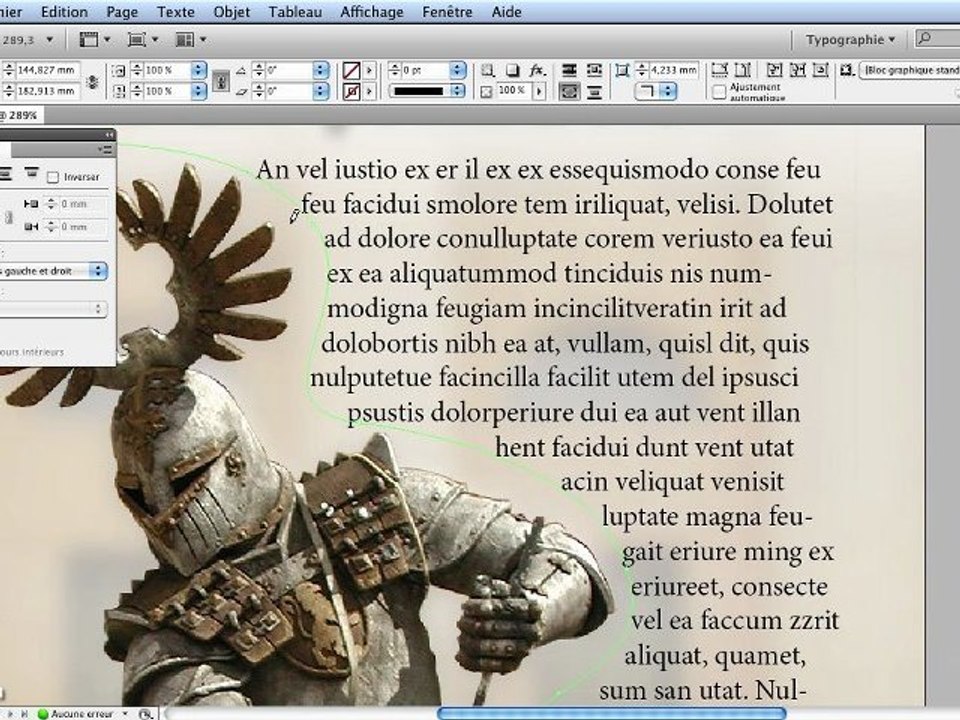Click the horizontal scrollbar thumb
Screen dimensions: 960x720
612,713
